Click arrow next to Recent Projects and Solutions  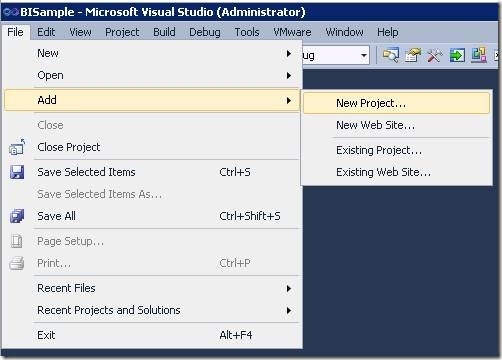[x=289, y=310]
